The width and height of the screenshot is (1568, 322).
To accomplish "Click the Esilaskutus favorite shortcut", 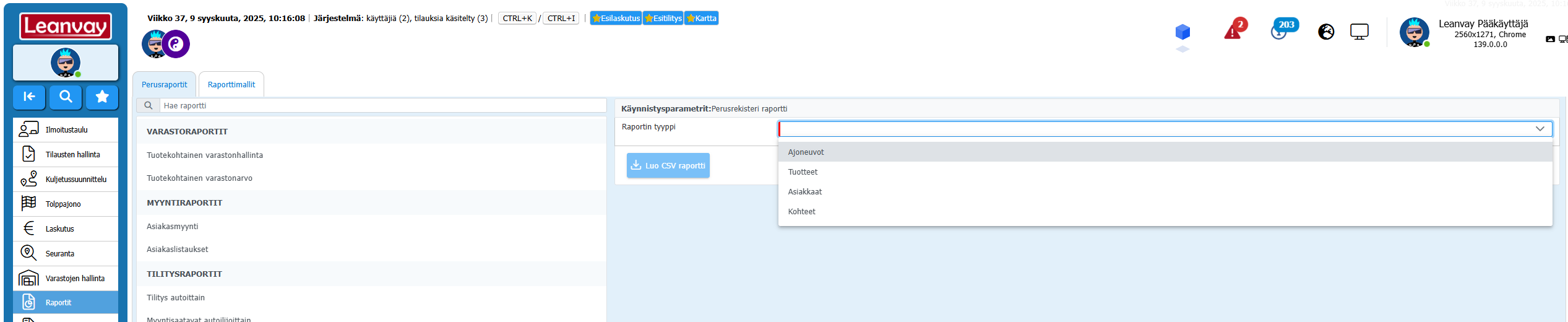I will pos(616,19).
